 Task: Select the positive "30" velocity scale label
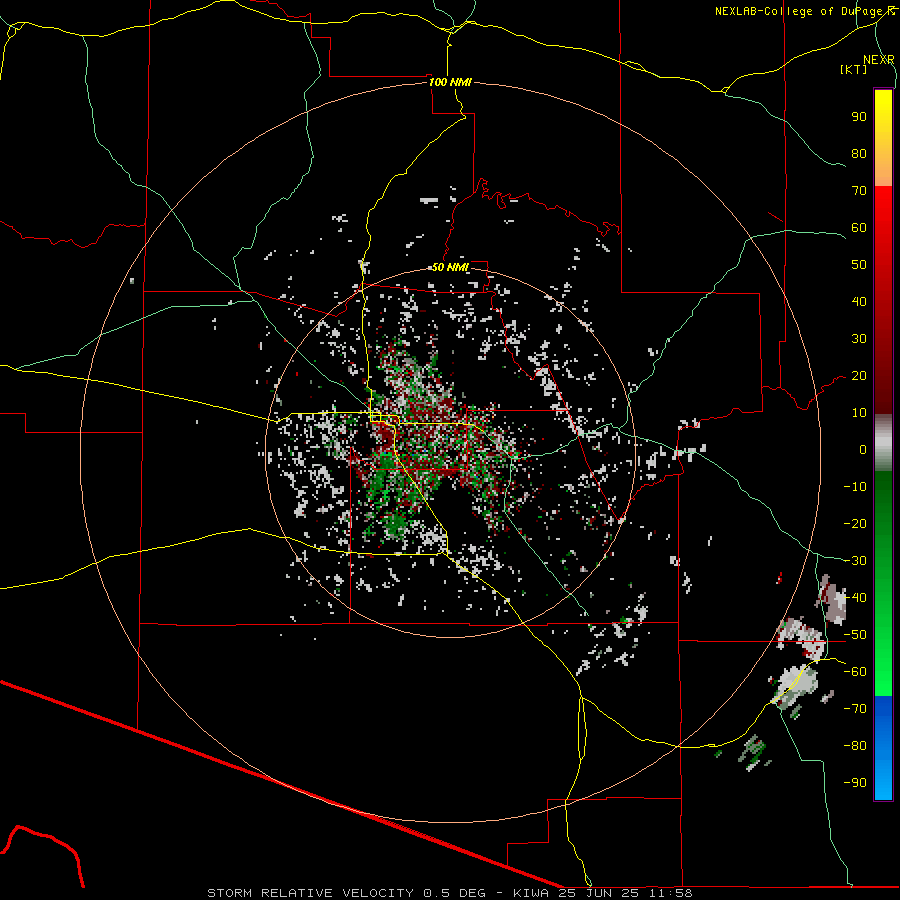[859, 339]
